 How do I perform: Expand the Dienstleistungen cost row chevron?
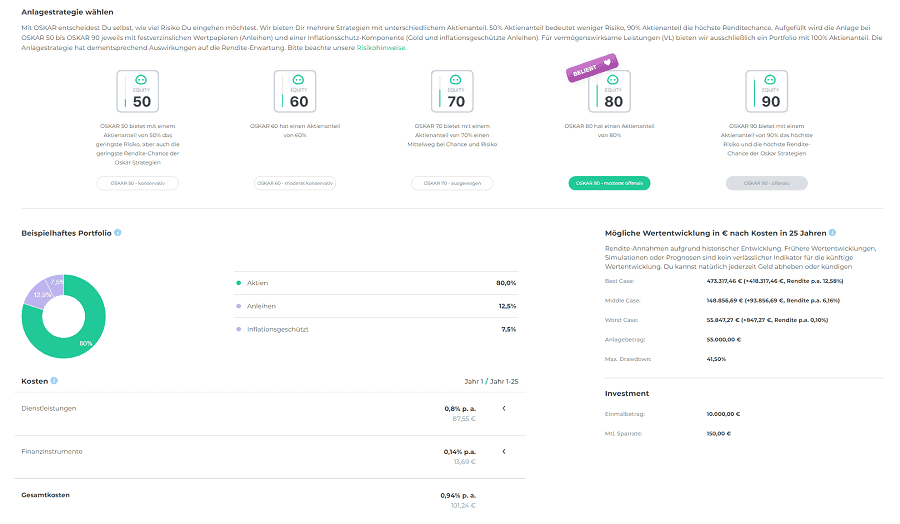pyautogui.click(x=504, y=409)
